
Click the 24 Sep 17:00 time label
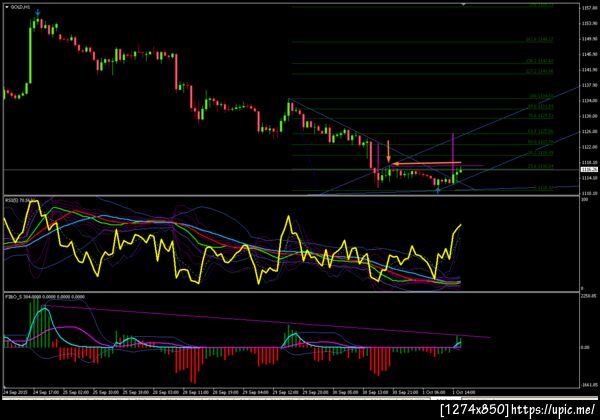(46, 392)
